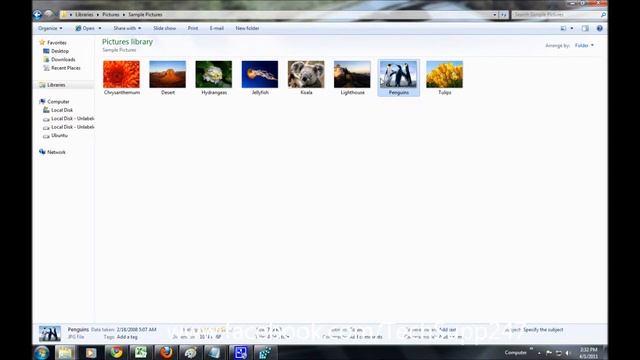The height and width of the screenshot is (360, 640).
Task: Click in the Search Sample Pictures box
Action: point(556,15)
